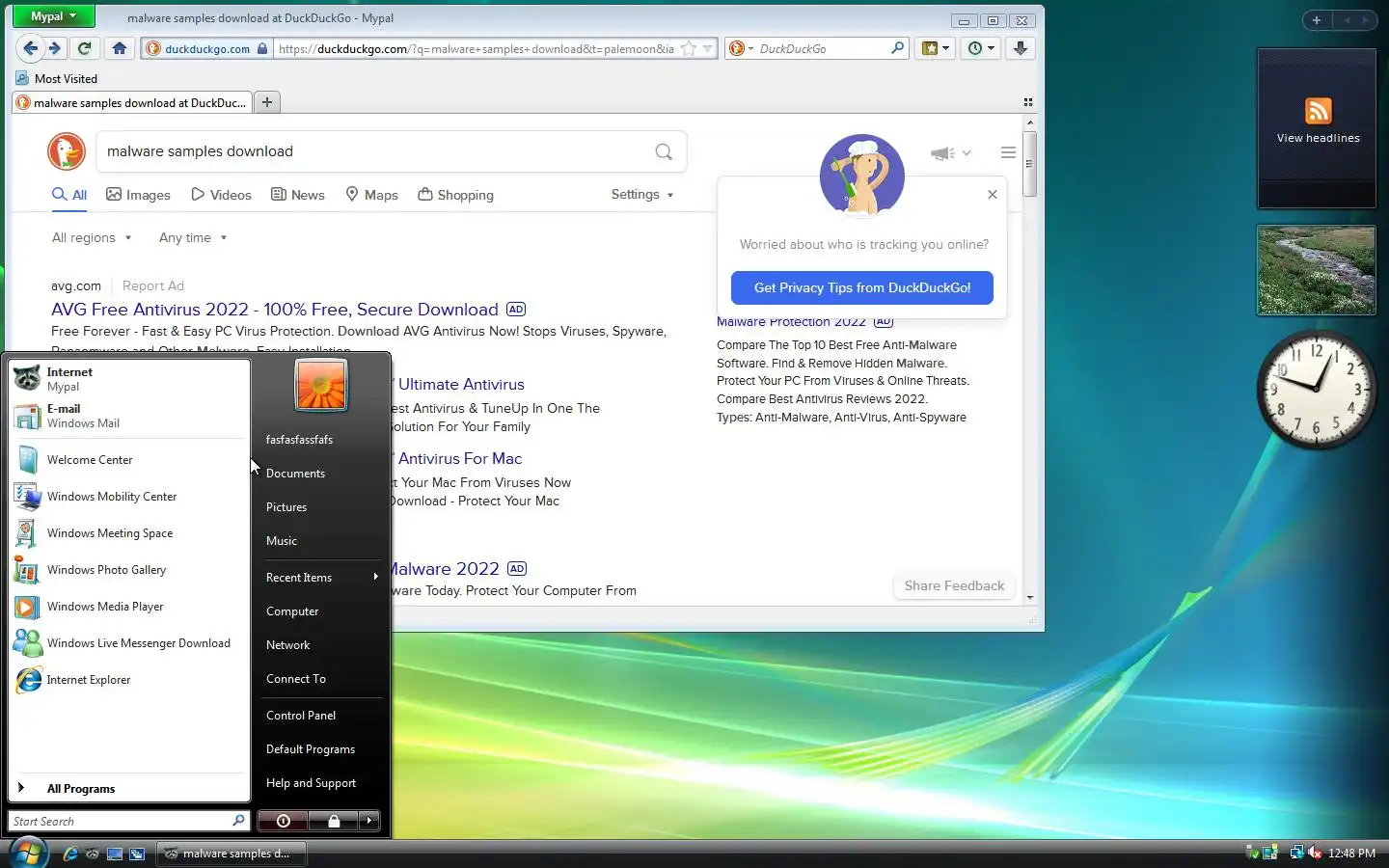Click the Windows Start orb

pos(28,853)
